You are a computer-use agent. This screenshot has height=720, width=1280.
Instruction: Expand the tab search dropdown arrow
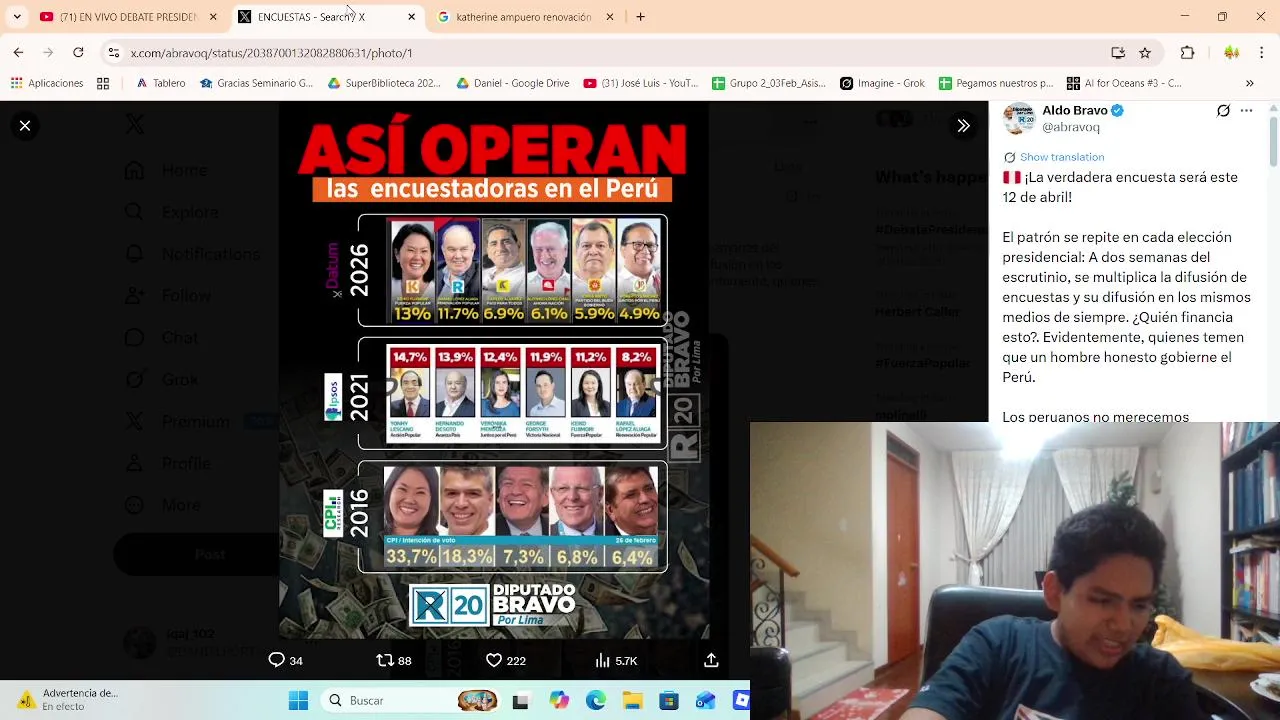(x=17, y=17)
